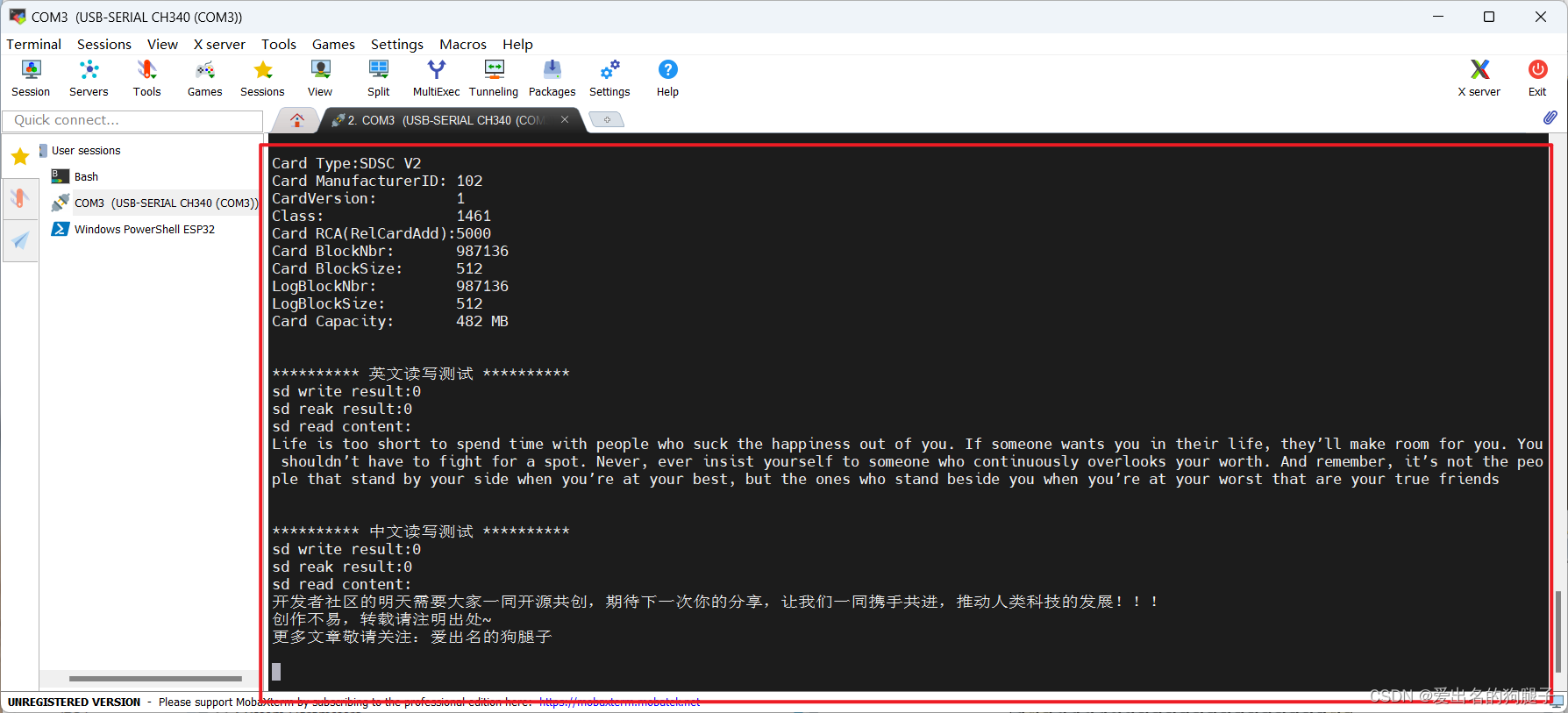Click the terminal vertical scrollbar
The image size is (1568, 713).
point(1557,631)
